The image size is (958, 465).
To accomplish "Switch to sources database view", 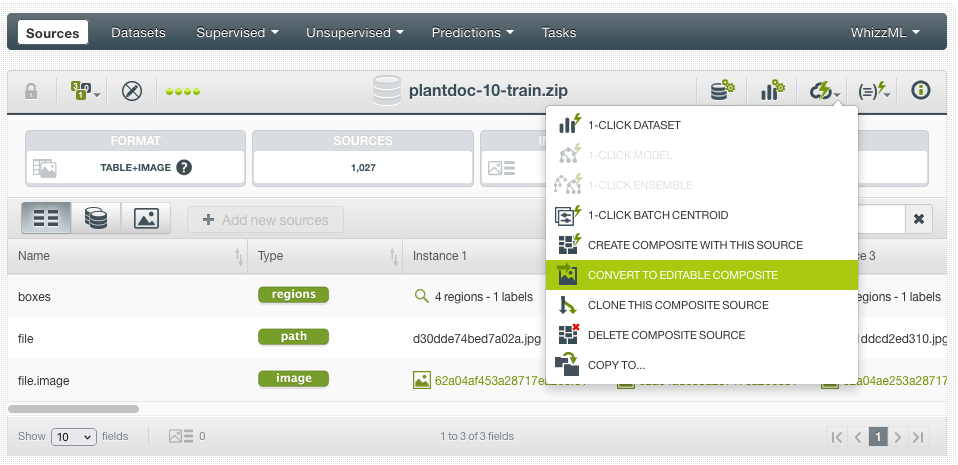I will click(96, 219).
